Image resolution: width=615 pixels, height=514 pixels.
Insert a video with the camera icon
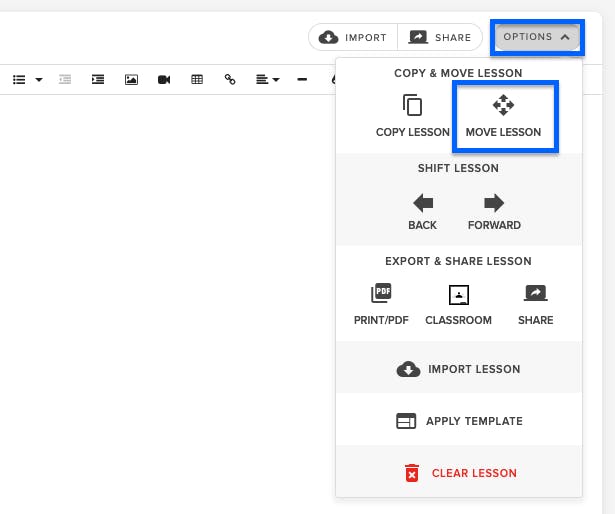tap(164, 80)
